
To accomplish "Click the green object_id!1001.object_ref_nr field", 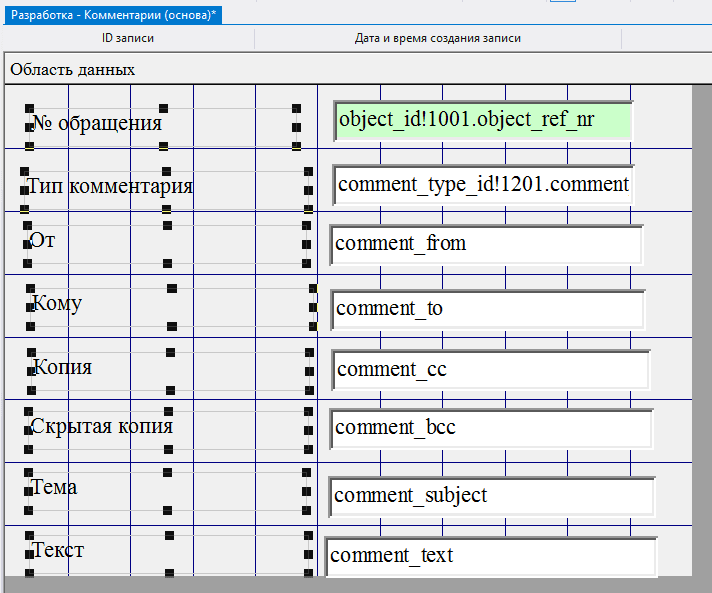I will pyautogui.click(x=484, y=120).
